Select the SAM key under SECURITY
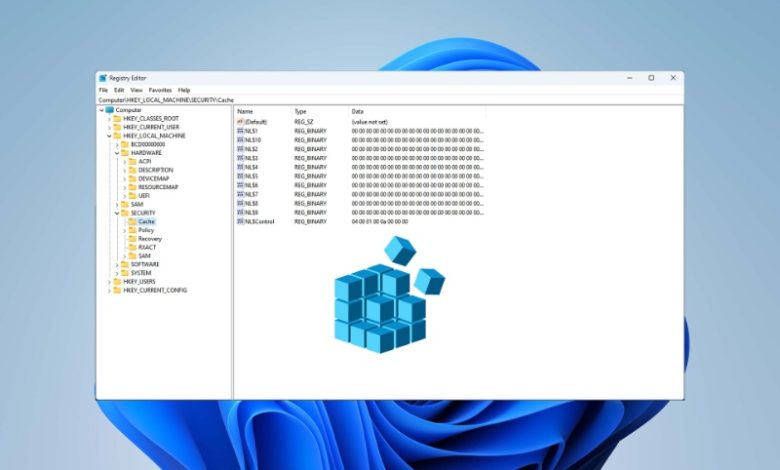Image resolution: width=780 pixels, height=470 pixels. click(x=144, y=256)
